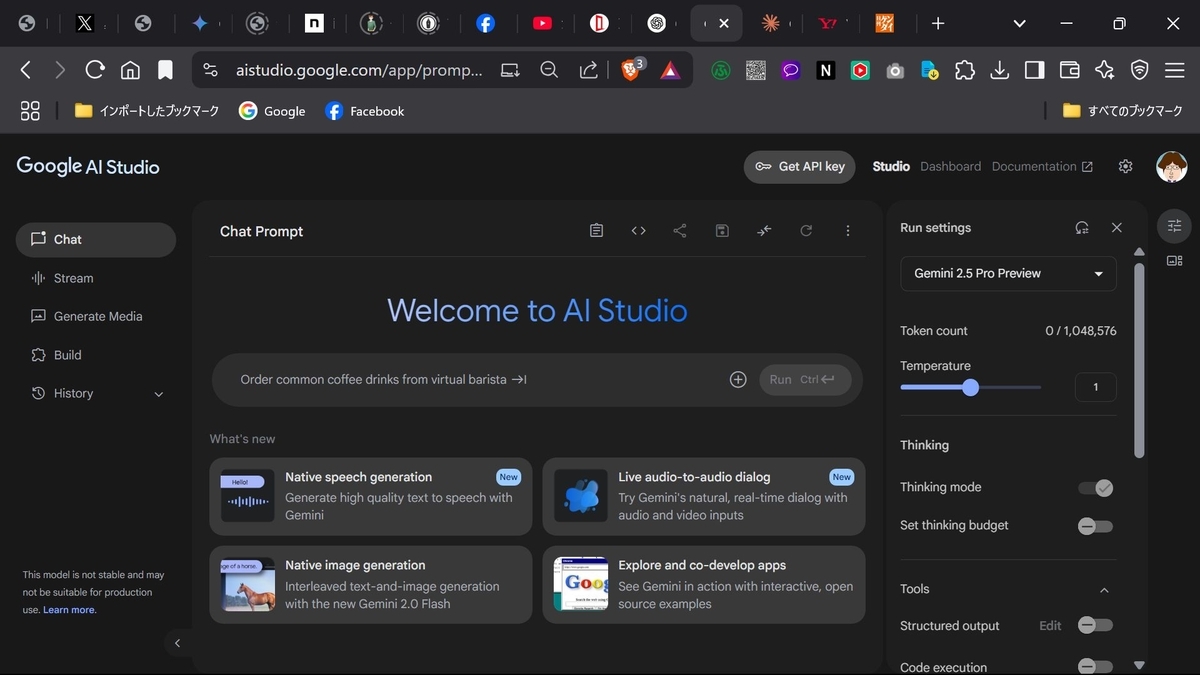Viewport: 1200px width, 675px height.
Task: Click the Get API key button
Action: click(800, 167)
